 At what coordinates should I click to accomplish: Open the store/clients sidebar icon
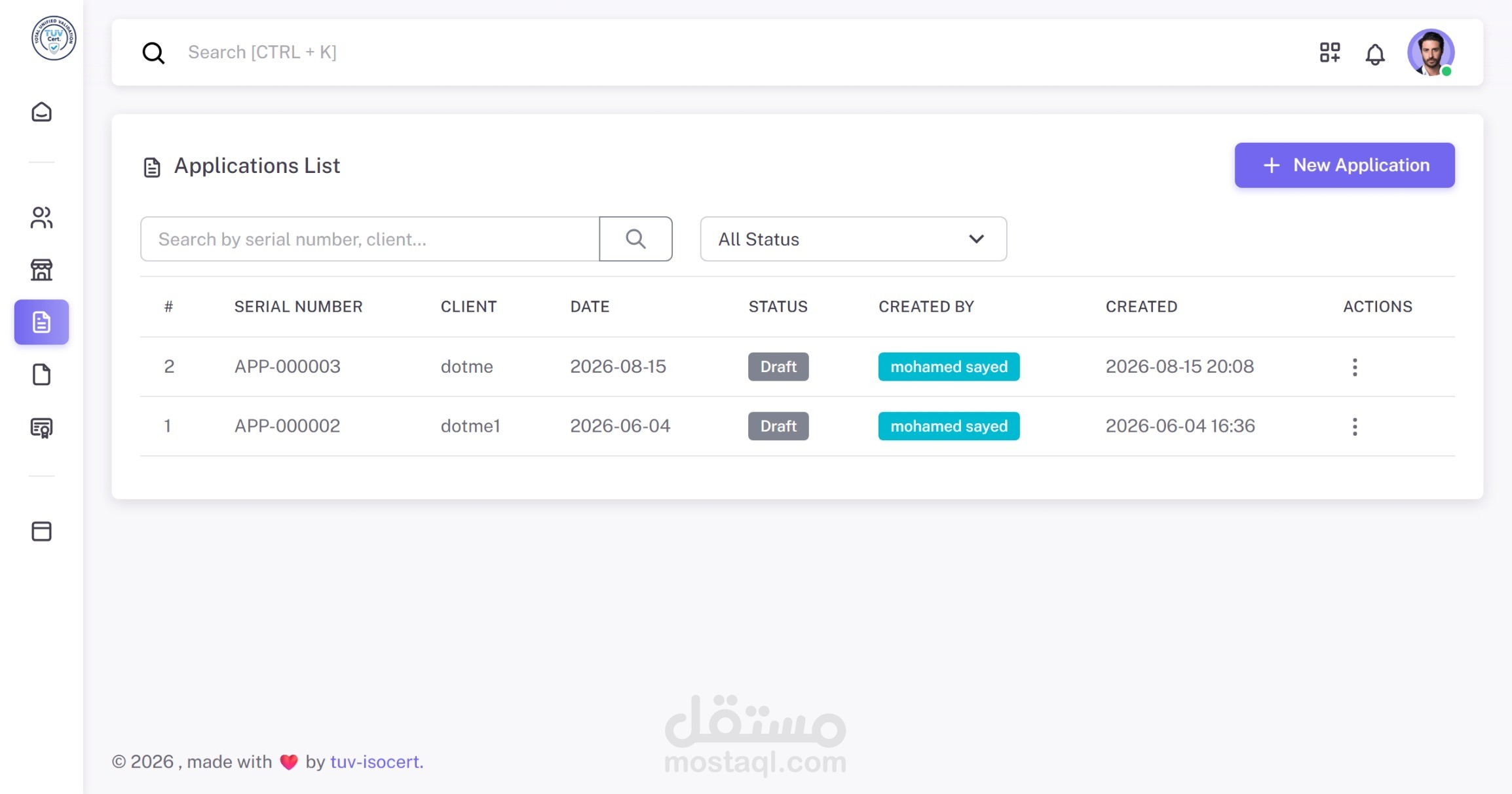coord(41,270)
